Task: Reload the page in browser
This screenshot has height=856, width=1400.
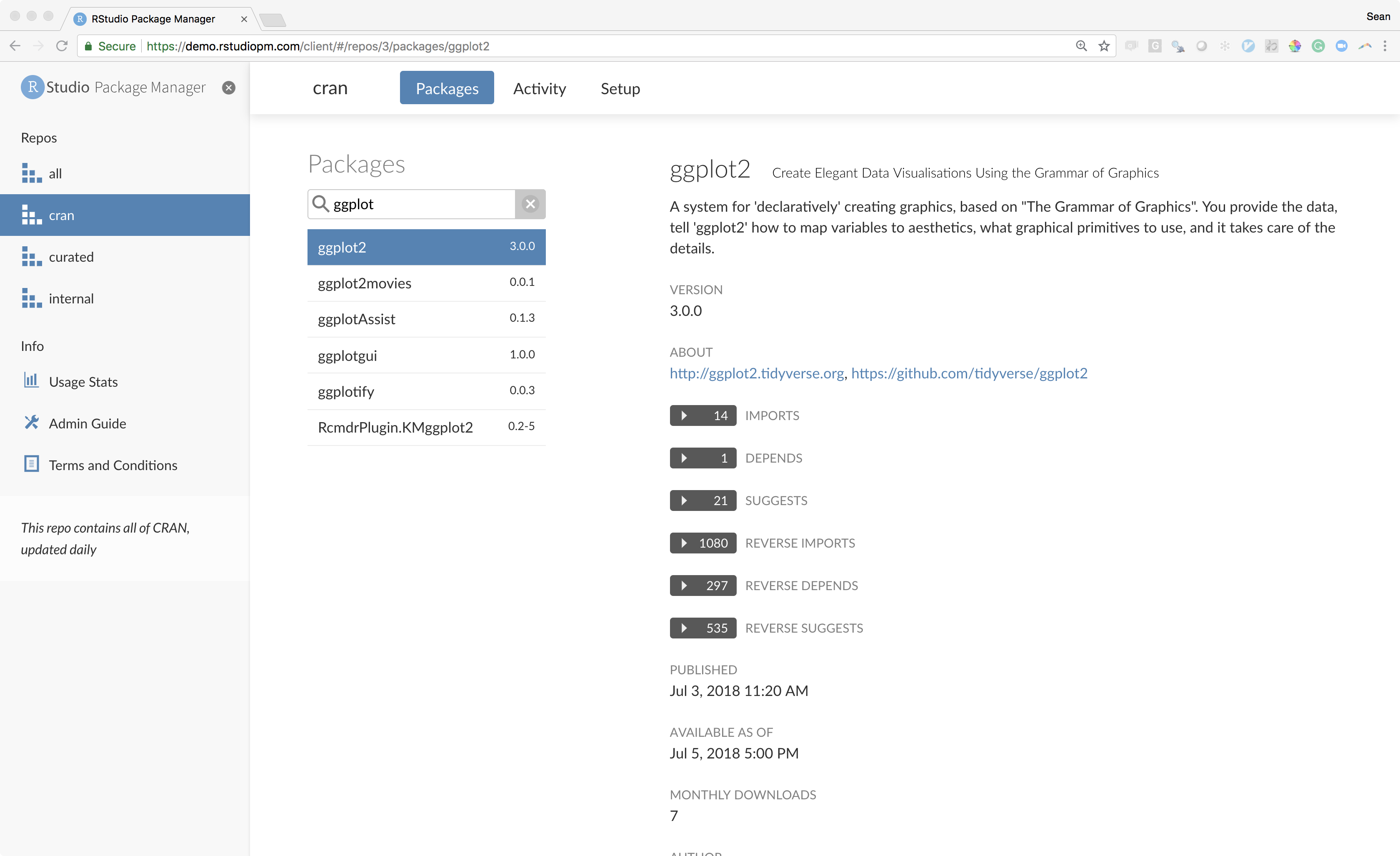Action: click(x=62, y=46)
